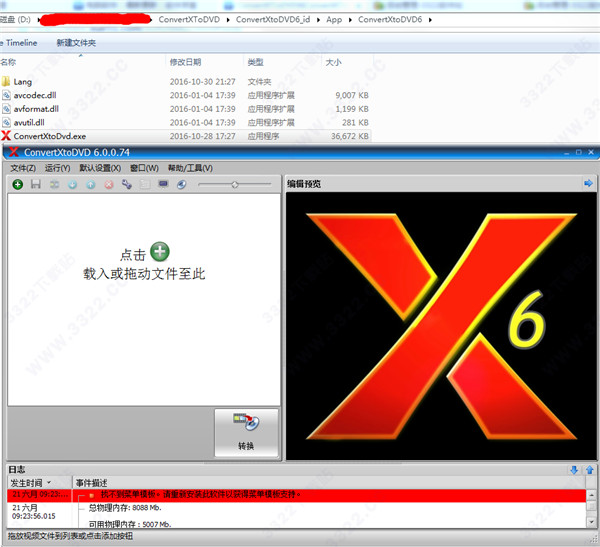Select the red error log entry row
This screenshot has height=547, width=600.
click(297, 495)
